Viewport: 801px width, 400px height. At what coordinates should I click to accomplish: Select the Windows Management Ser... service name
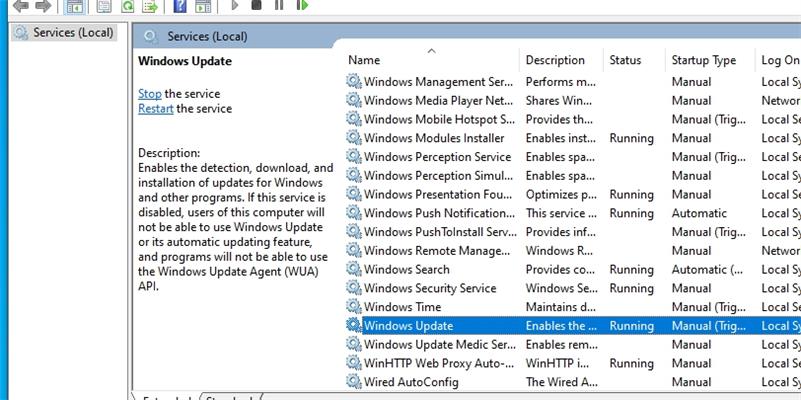point(439,82)
